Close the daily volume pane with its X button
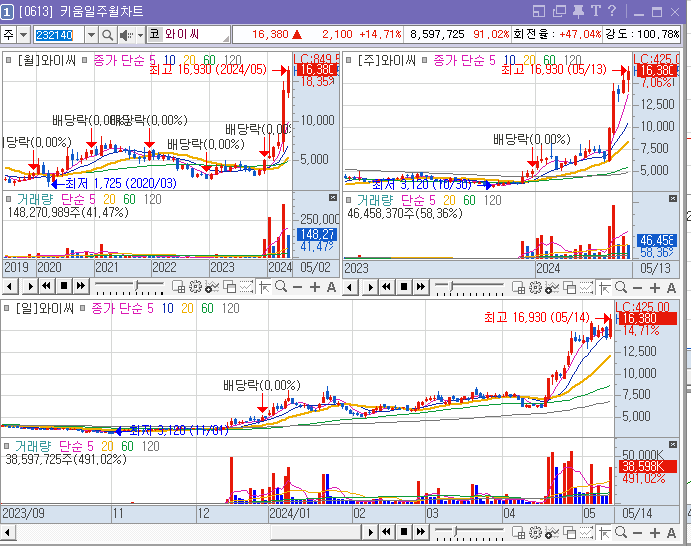The height and width of the screenshot is (546, 691). pos(673,445)
